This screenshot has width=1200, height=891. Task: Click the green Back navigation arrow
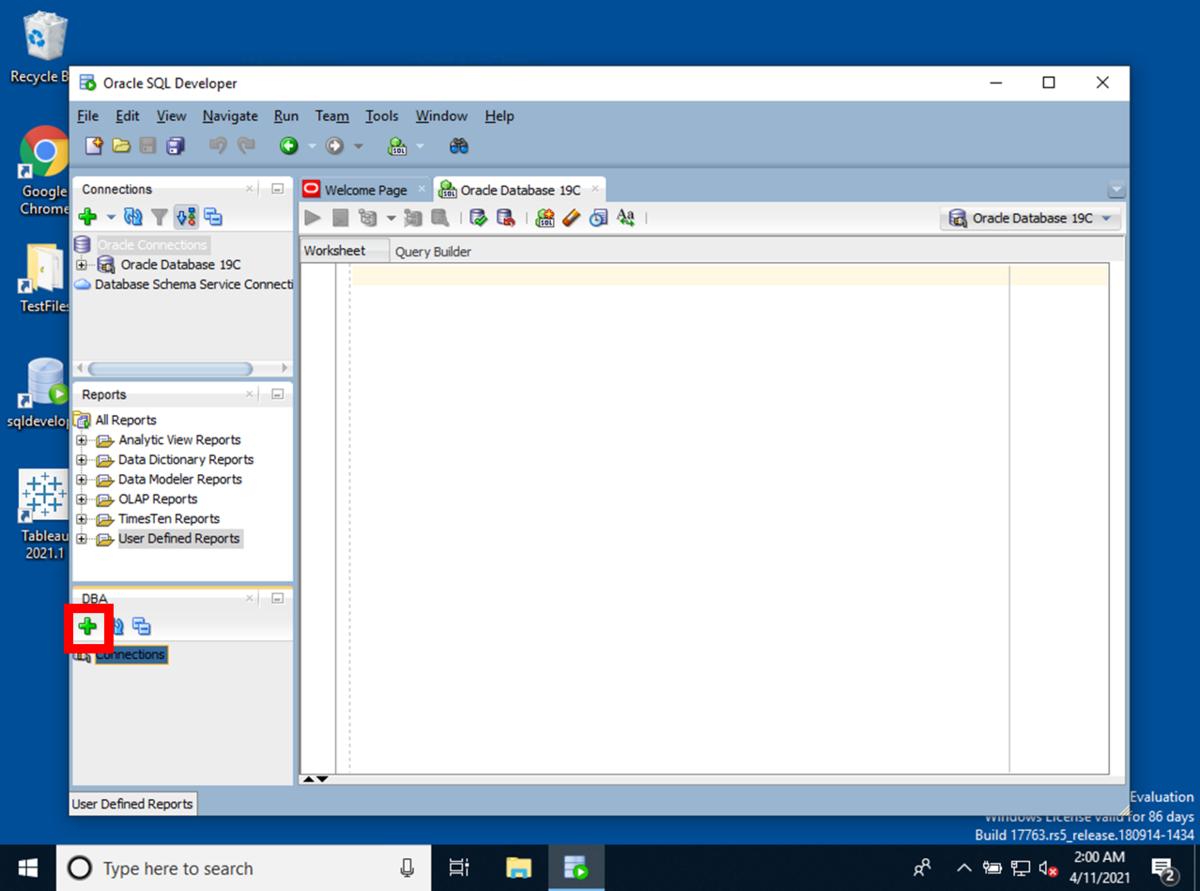click(289, 146)
